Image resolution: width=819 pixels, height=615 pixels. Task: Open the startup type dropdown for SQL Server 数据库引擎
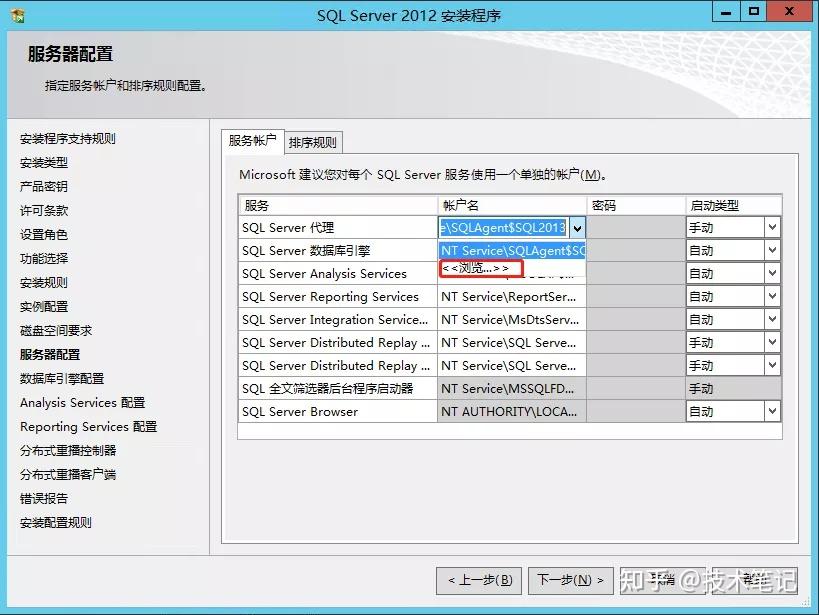(772, 250)
